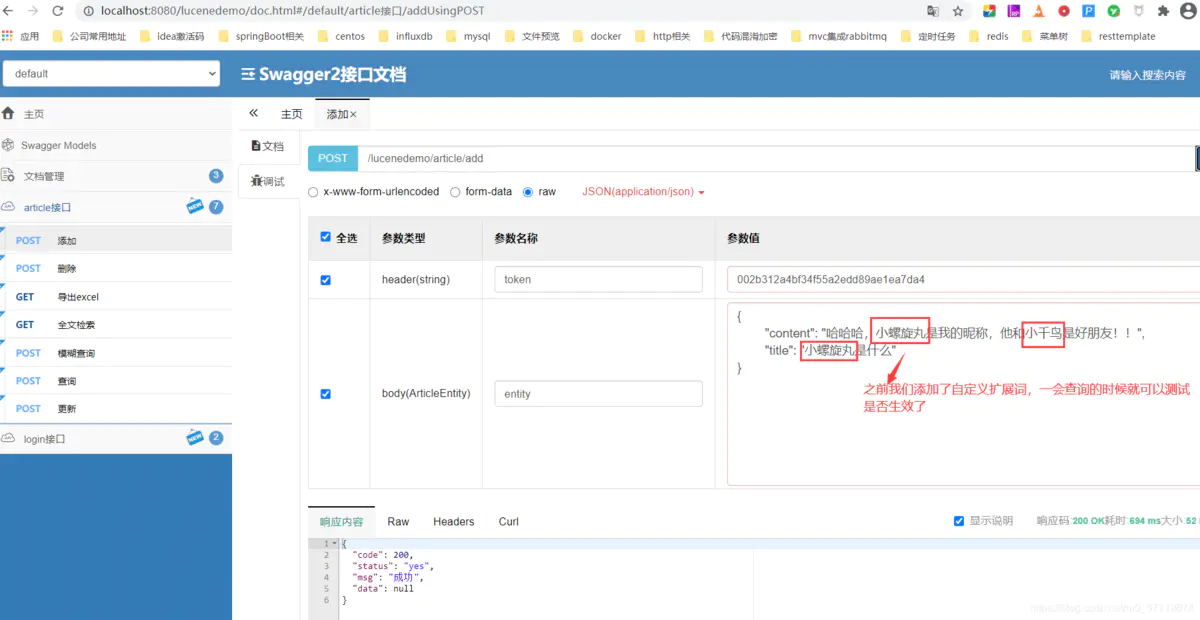Select the 文档 document icon panel
This screenshot has width=1200, height=620.
(x=257, y=145)
